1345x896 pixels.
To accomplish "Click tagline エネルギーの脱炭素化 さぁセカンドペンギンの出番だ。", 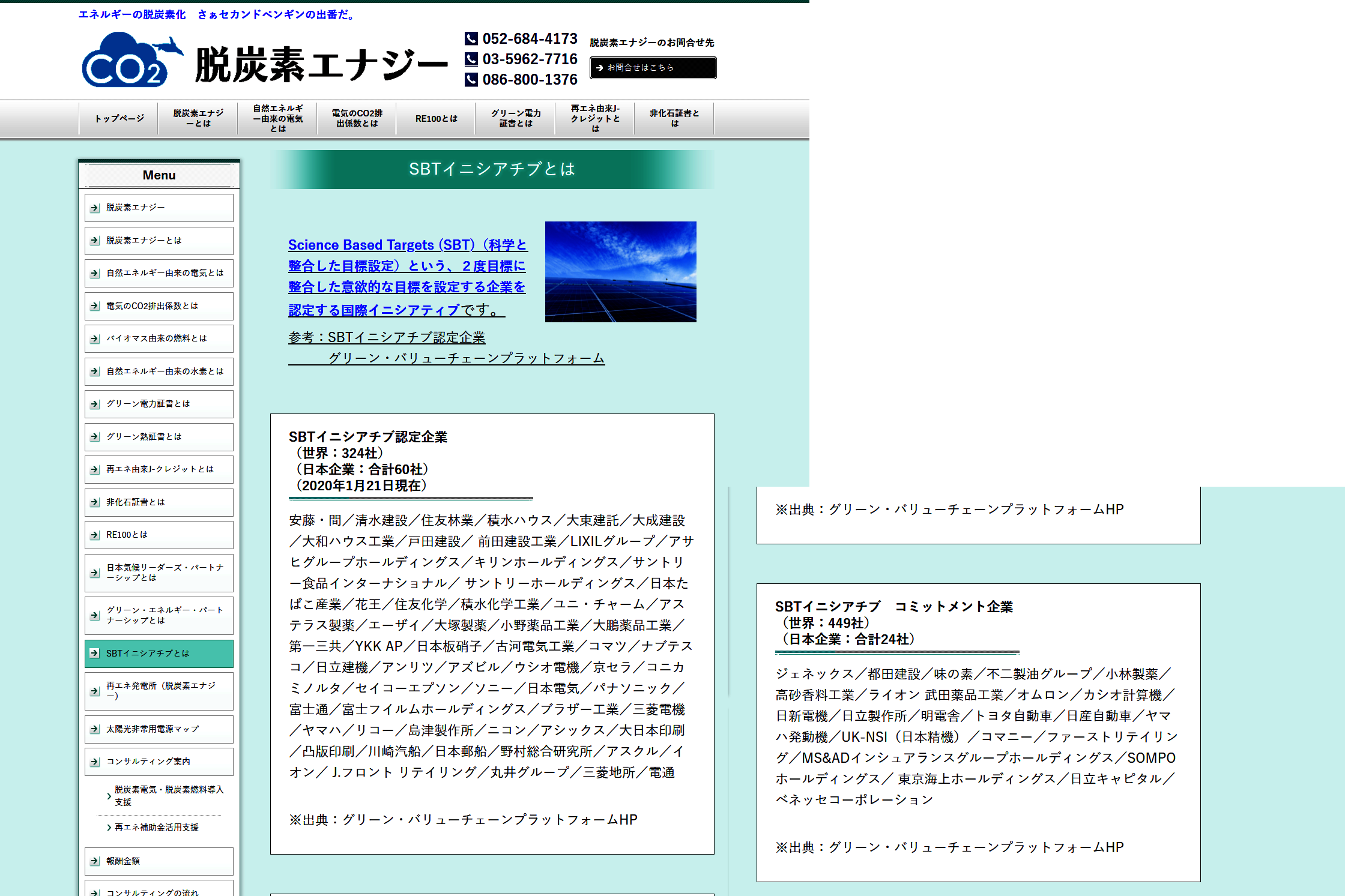I will tap(217, 14).
